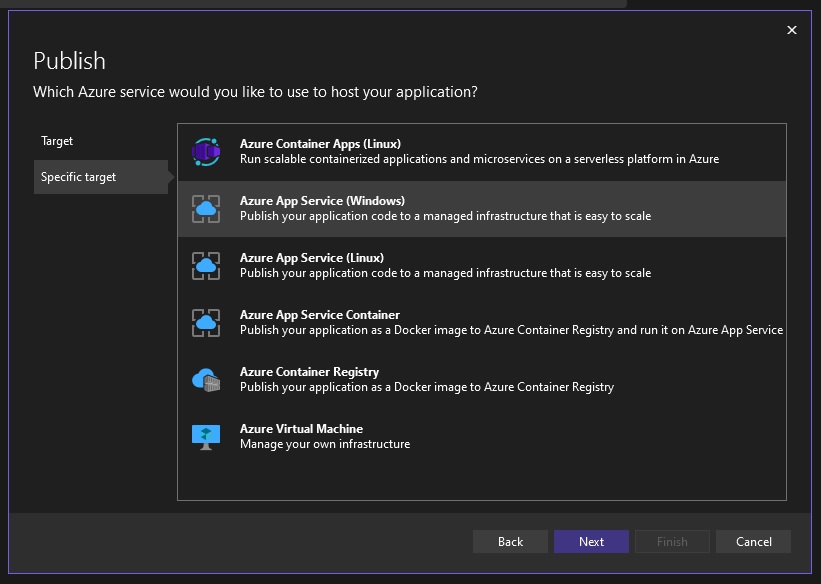Click the Azure Virtual Machine monitor icon
Screen dimensions: 821x584
[x=206, y=437]
